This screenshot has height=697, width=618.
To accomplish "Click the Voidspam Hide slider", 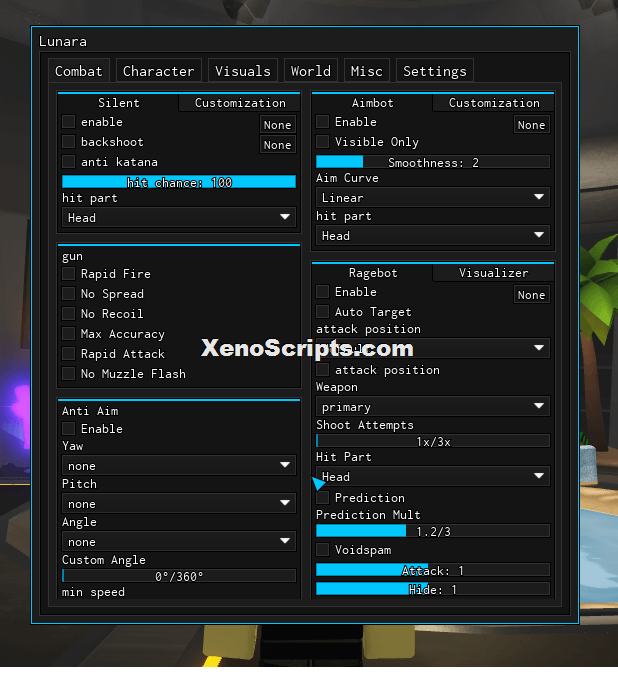I will pyautogui.click(x=433, y=589).
